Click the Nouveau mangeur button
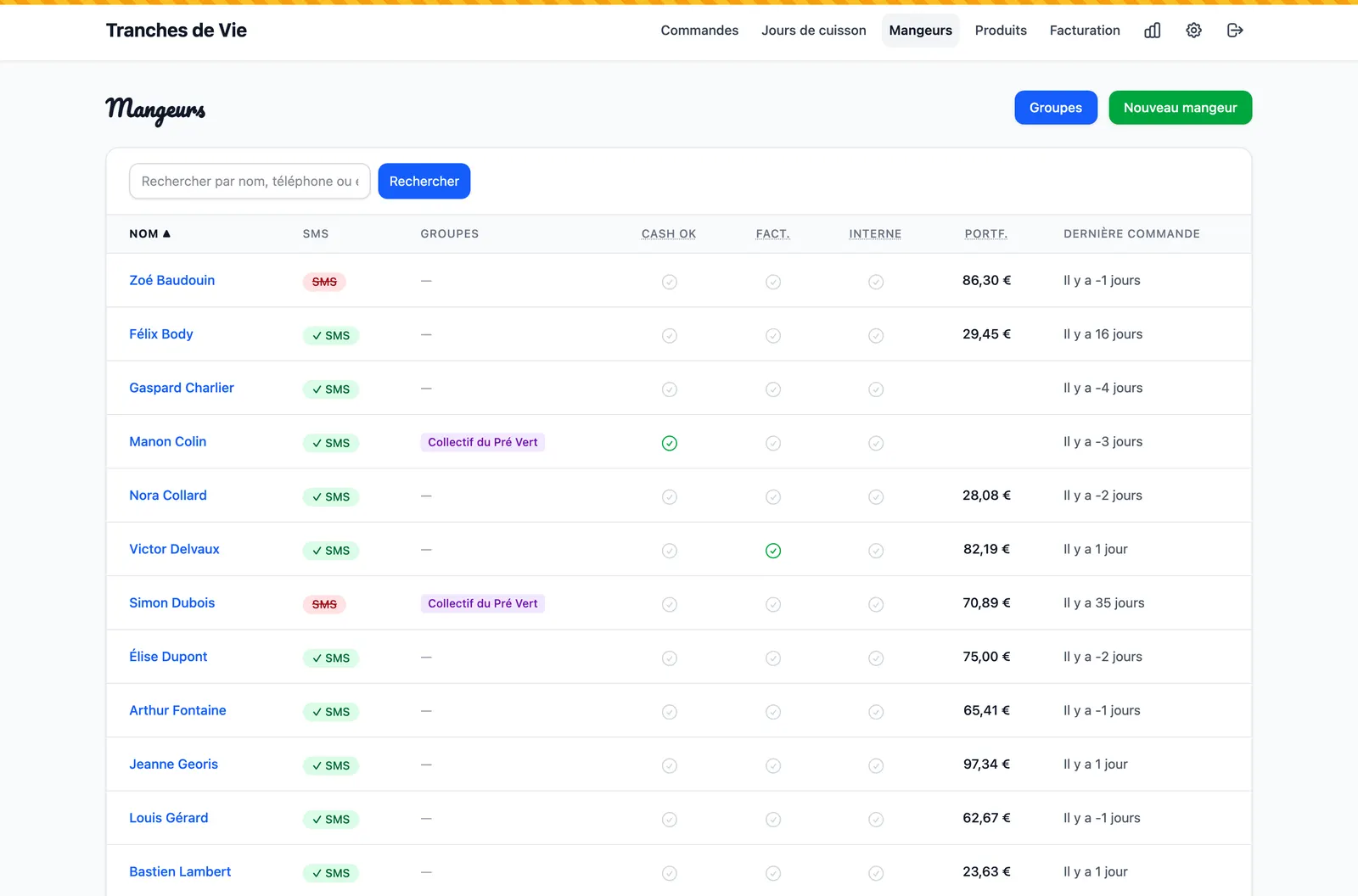 pos(1181,108)
